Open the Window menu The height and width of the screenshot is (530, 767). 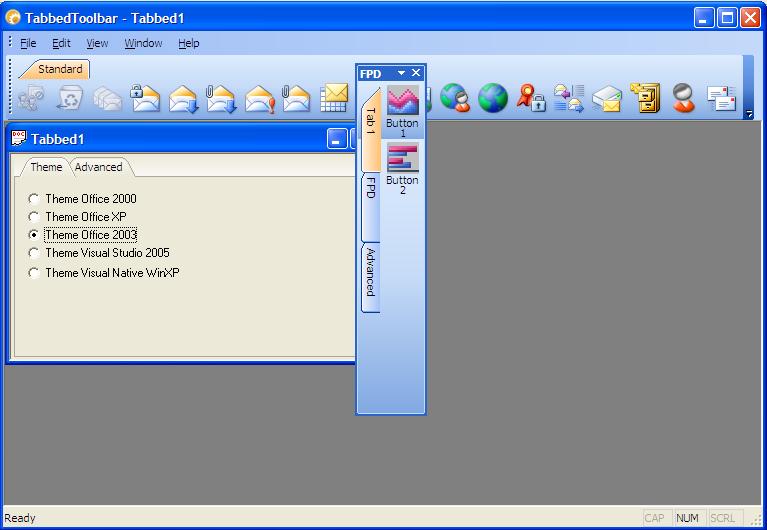[x=143, y=43]
